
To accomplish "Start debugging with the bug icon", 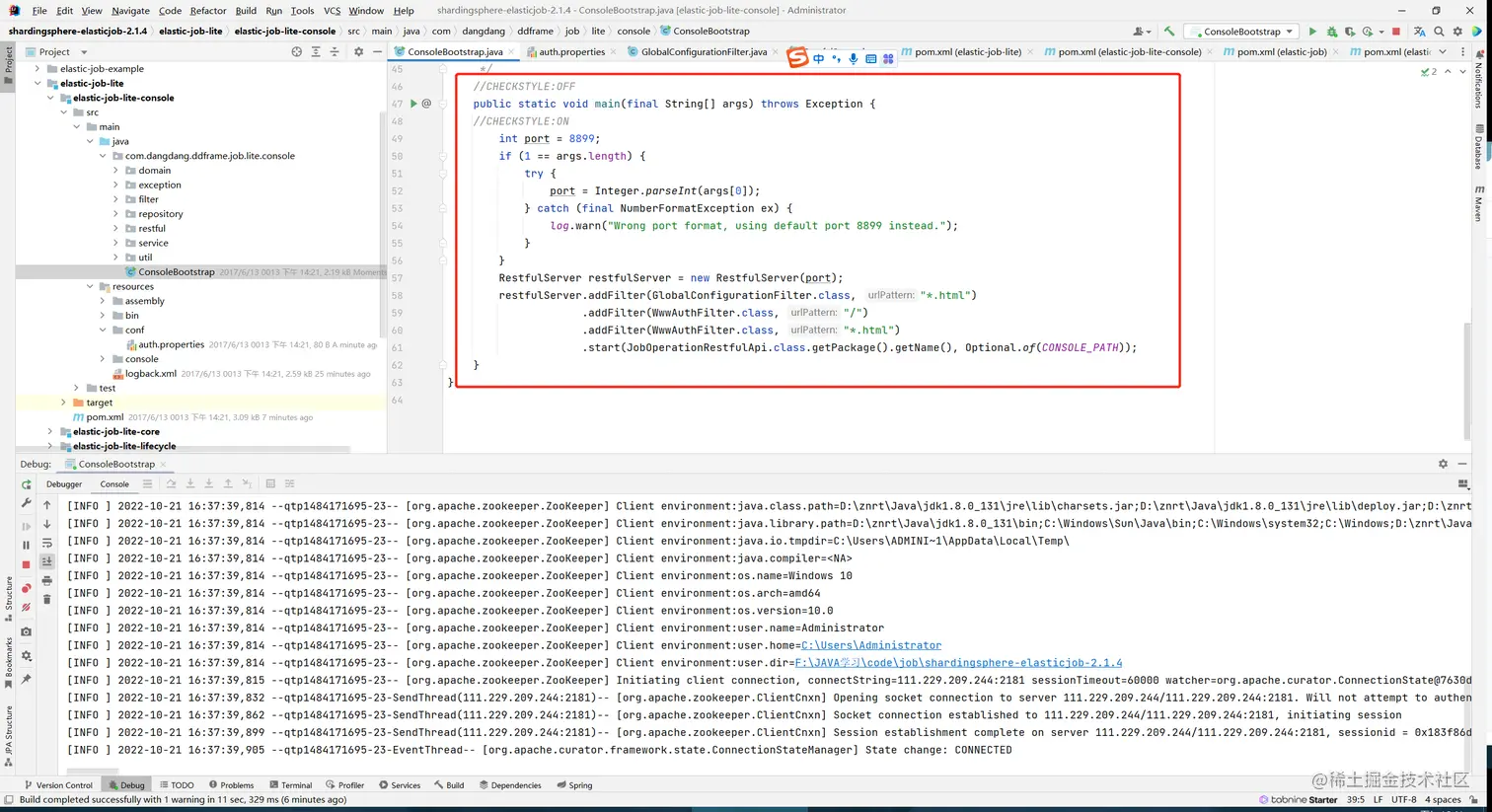I will click(1331, 32).
